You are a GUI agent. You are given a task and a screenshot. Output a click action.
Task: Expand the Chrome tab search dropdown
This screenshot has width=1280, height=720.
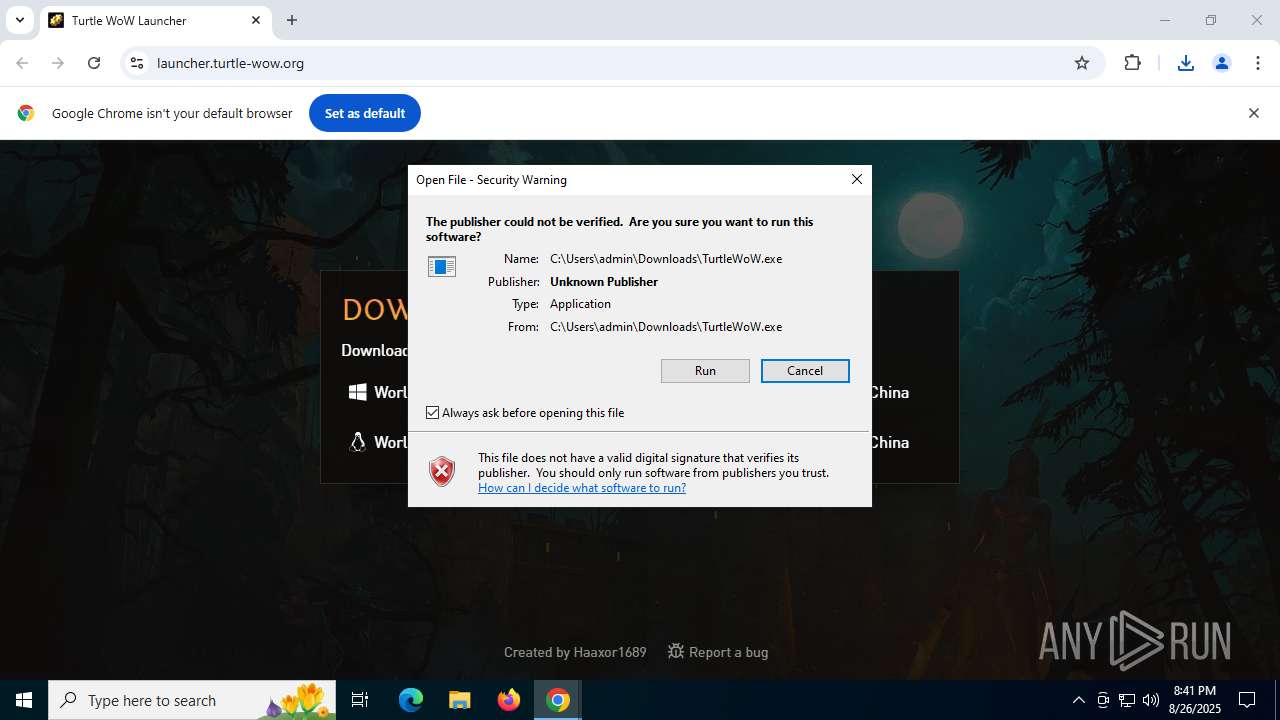(x=19, y=20)
